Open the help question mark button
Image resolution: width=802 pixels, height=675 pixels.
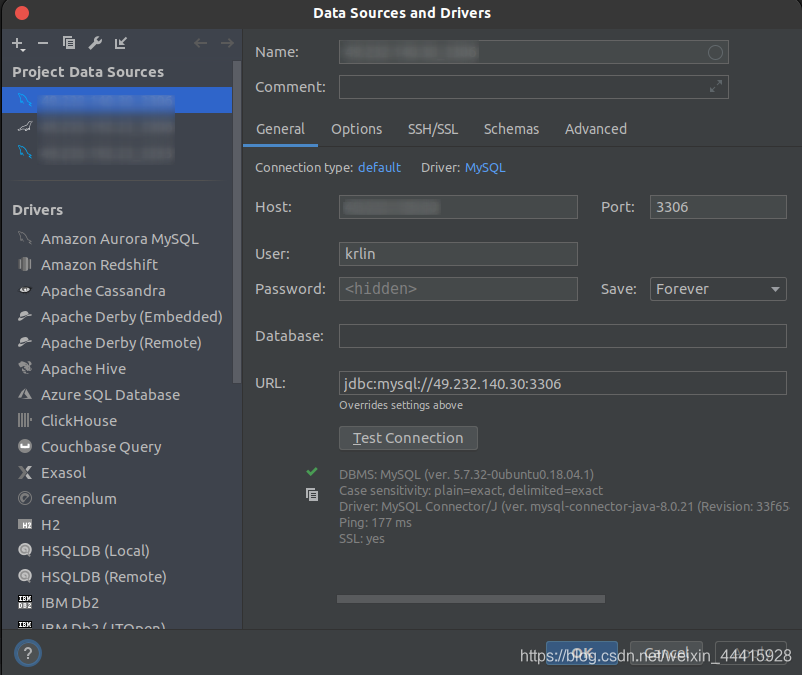point(28,653)
